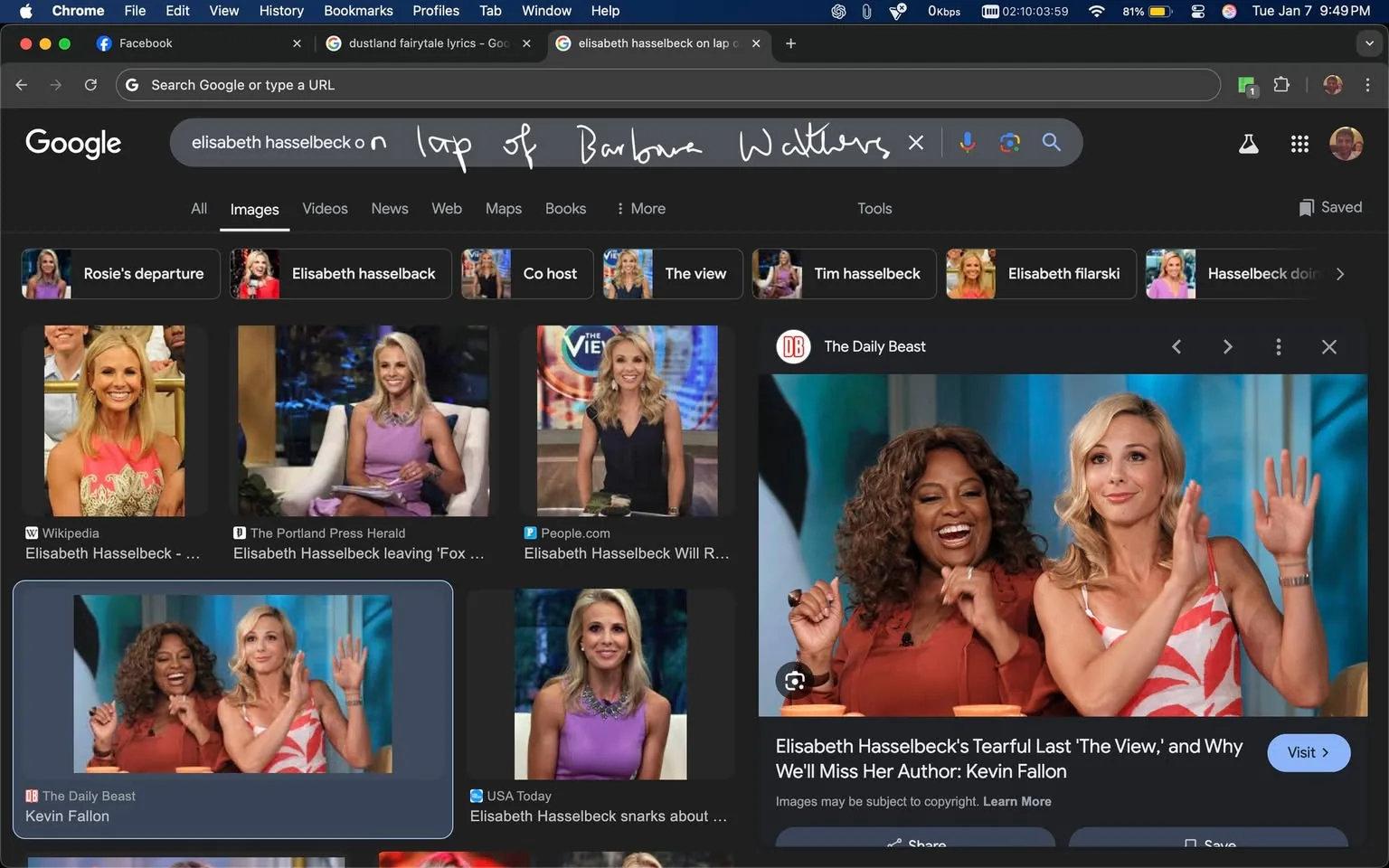This screenshot has height=868, width=1389.
Task: Click The Daily Beast logo in the preview panel
Action: (793, 346)
